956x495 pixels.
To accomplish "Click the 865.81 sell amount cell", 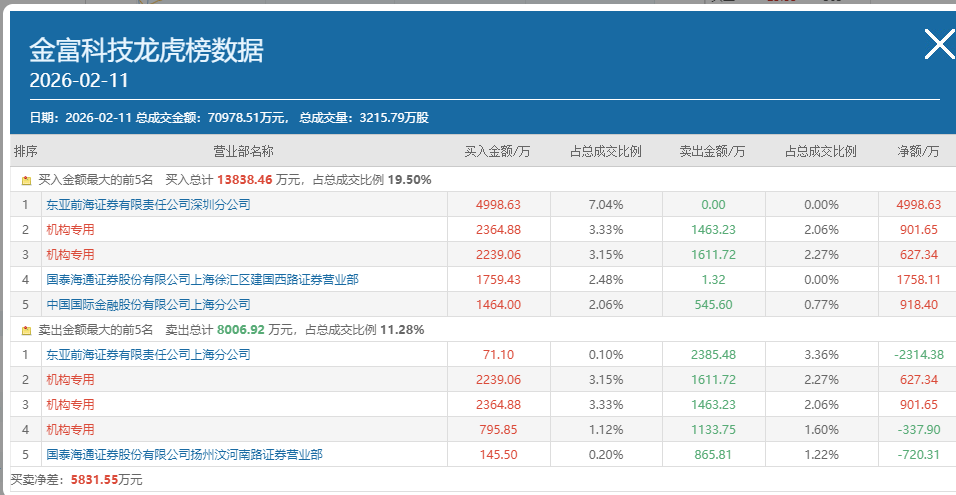I will [713, 455].
